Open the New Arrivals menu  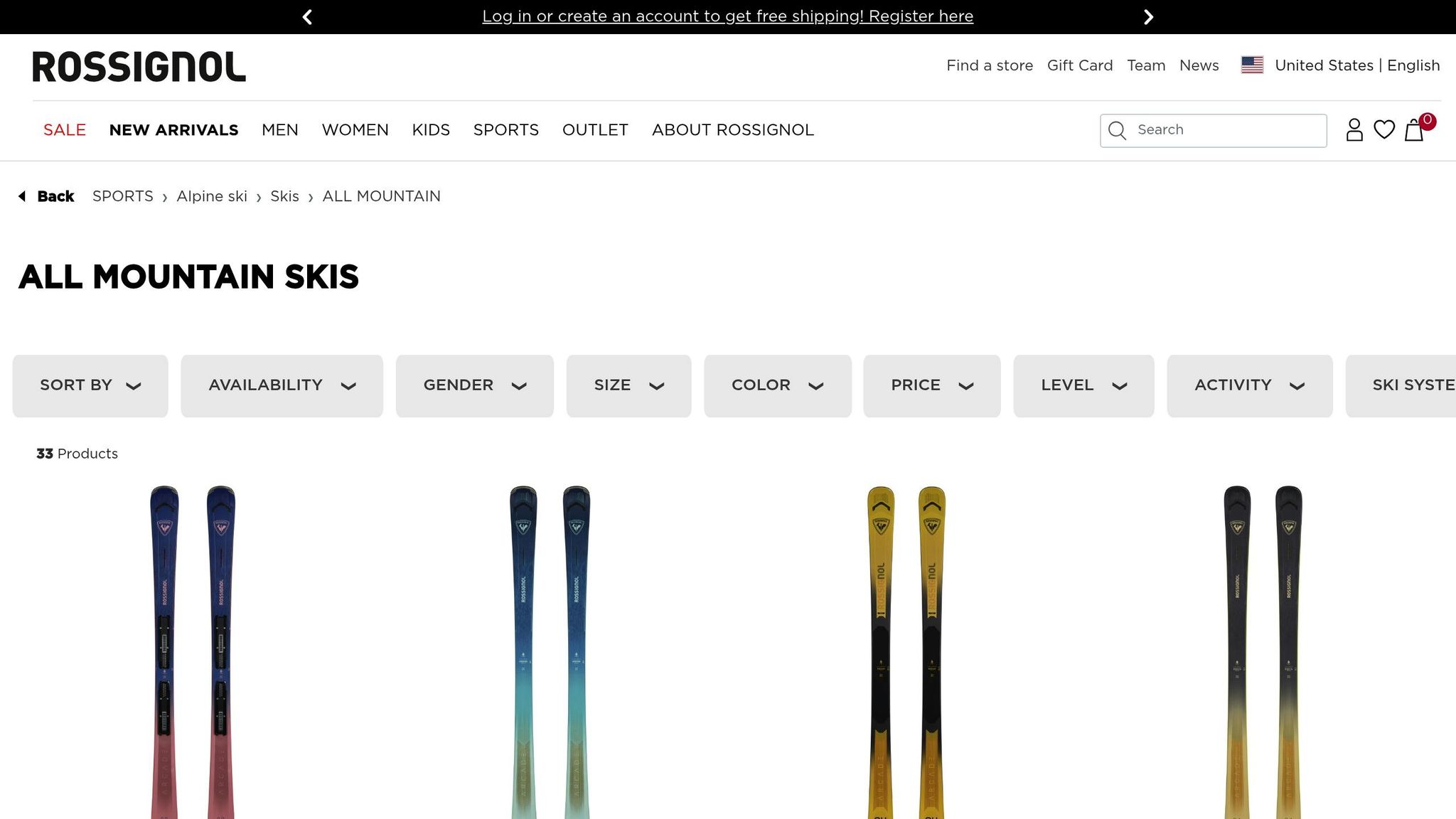pos(173,130)
